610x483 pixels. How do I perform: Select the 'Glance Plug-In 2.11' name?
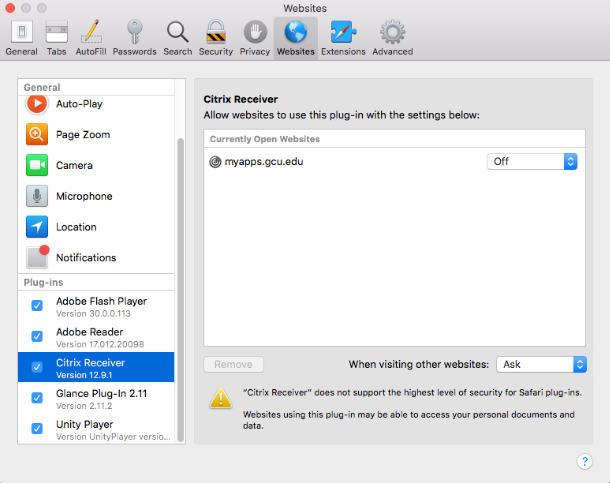point(102,393)
